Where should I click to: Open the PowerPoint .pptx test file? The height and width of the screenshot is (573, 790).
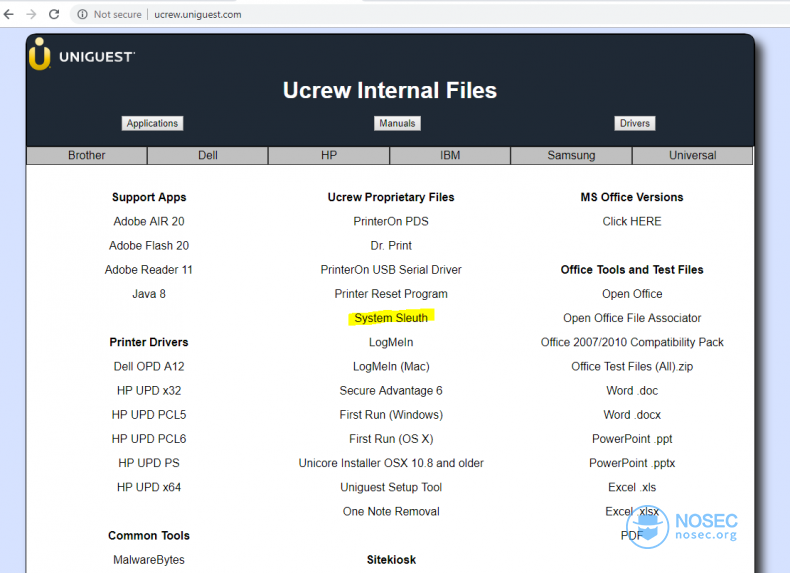[x=632, y=463]
